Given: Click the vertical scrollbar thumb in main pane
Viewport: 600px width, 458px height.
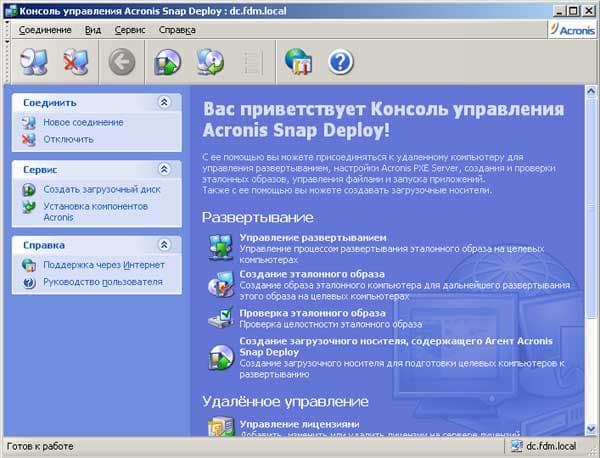Looking at the screenshot, I should (x=591, y=207).
